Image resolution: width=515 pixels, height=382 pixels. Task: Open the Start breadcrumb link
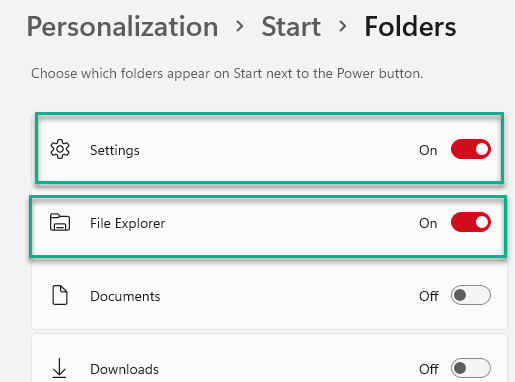(x=291, y=27)
